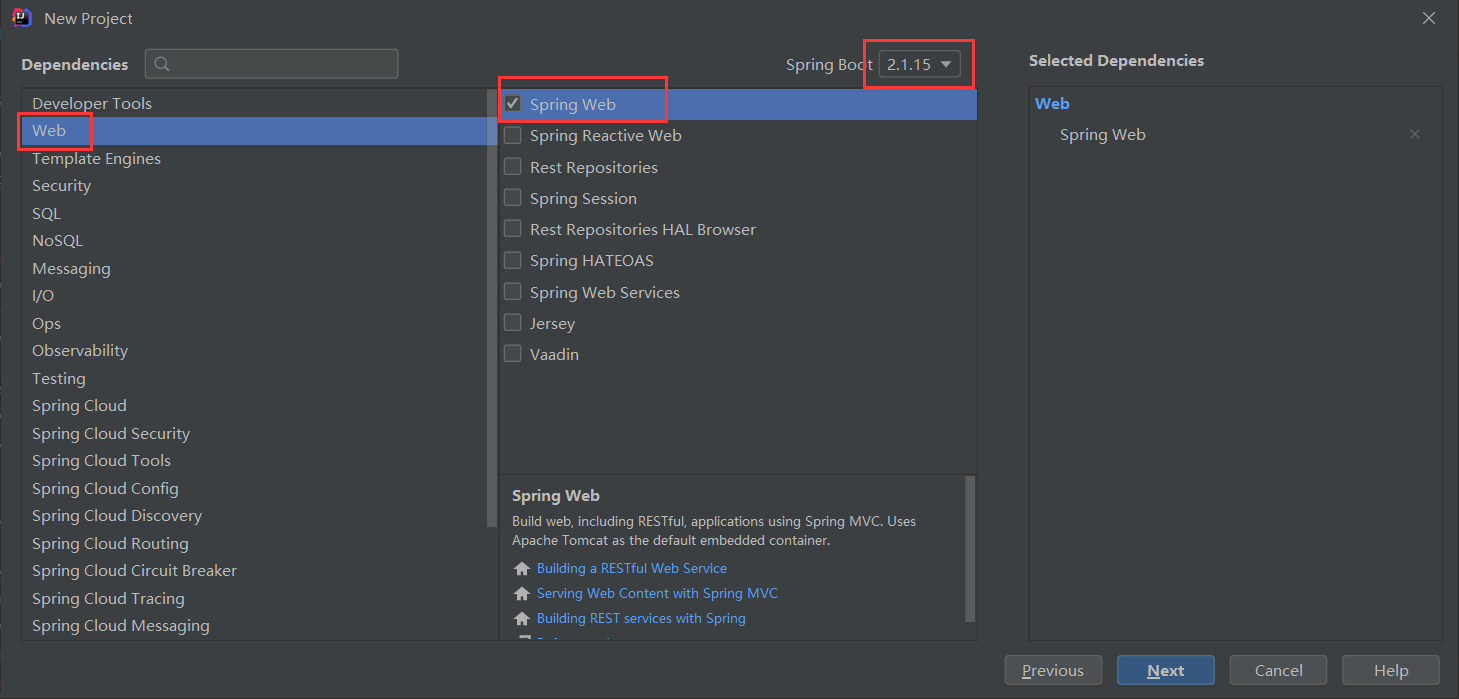Open the Building a RESTful Web Service link
1459x699 pixels.
(x=632, y=568)
